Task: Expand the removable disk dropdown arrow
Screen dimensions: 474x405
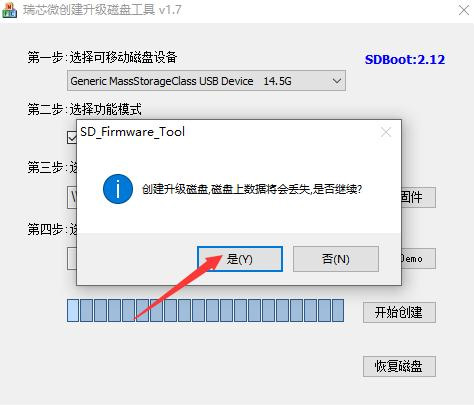Action: (337, 81)
